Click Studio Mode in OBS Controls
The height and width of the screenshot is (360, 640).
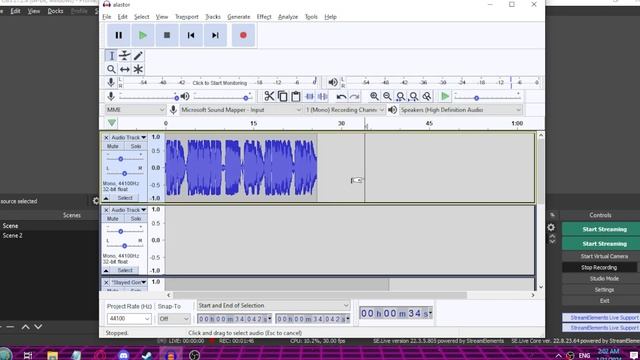coord(604,278)
